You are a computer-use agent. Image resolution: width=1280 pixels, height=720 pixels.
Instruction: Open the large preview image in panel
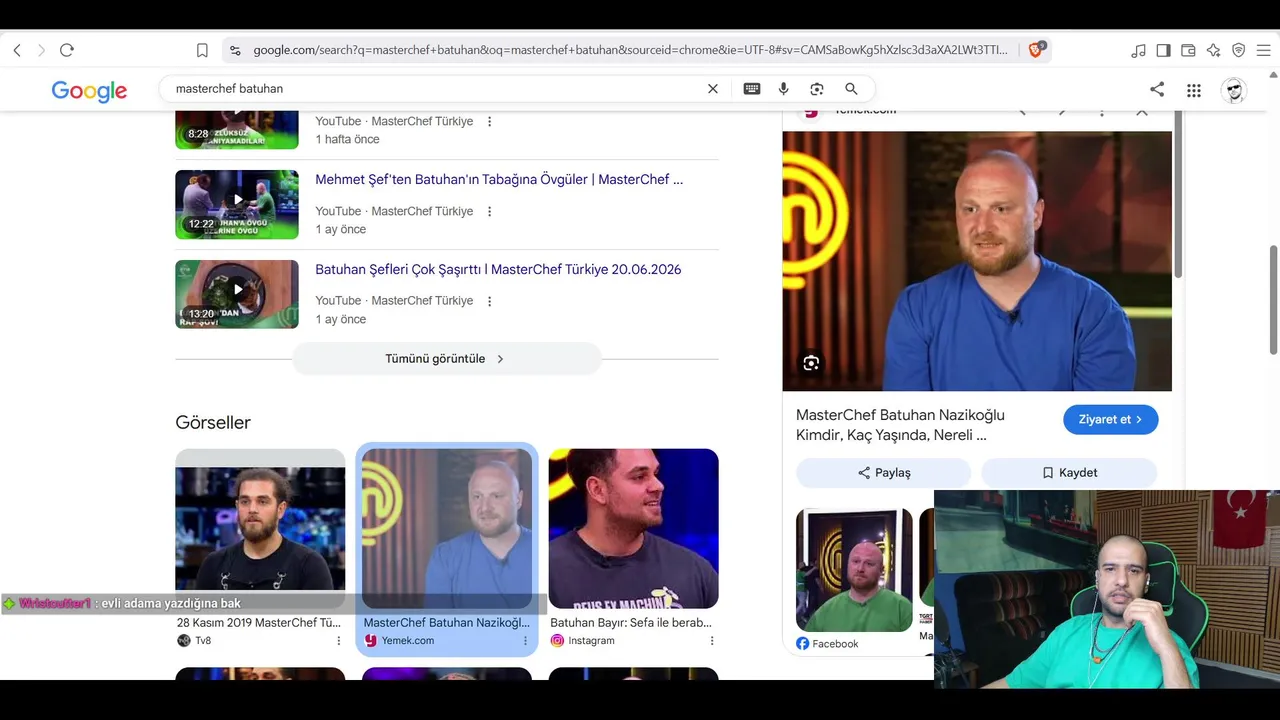[977, 261]
